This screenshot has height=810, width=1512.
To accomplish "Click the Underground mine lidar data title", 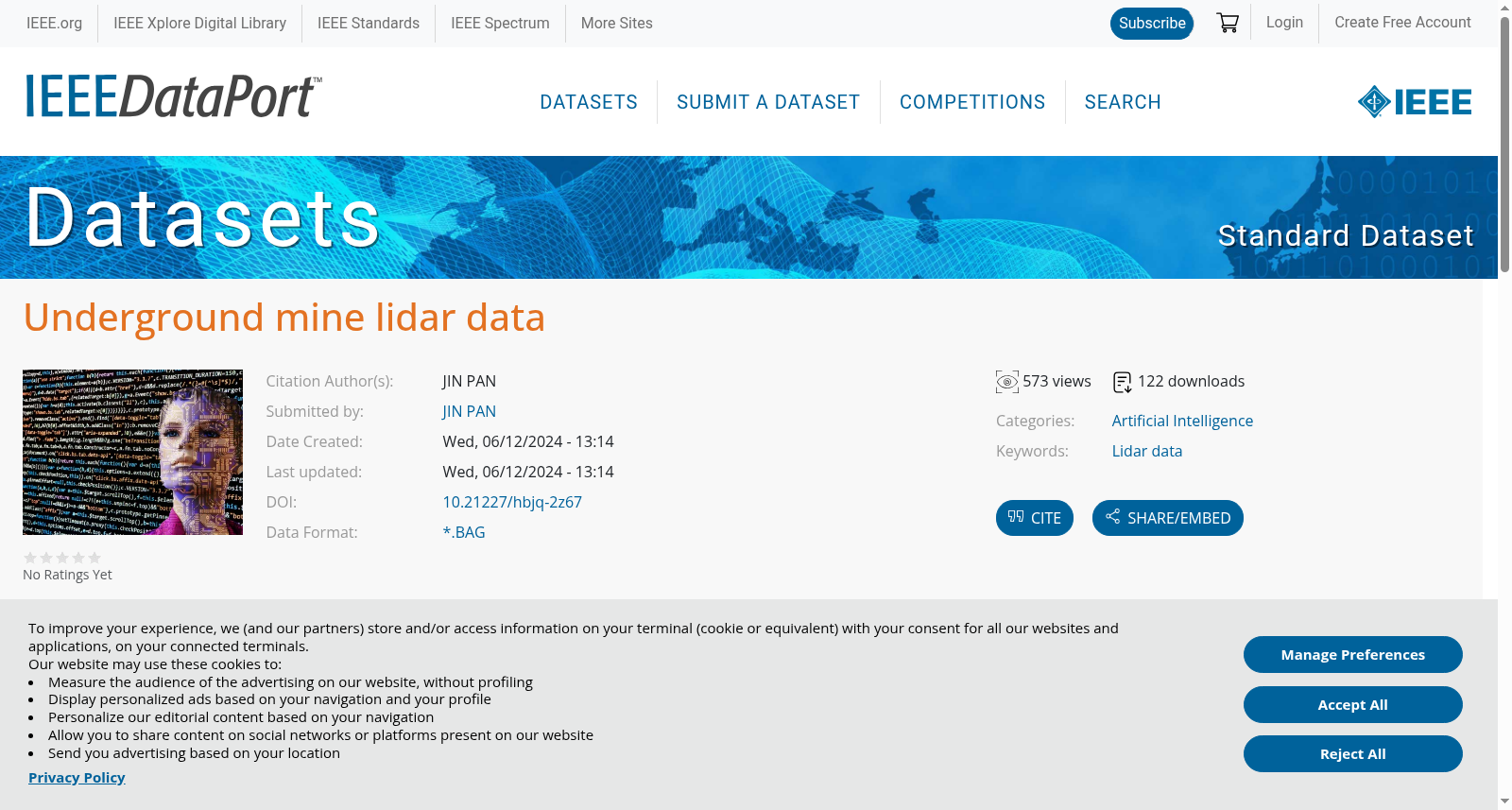I will pos(284,318).
